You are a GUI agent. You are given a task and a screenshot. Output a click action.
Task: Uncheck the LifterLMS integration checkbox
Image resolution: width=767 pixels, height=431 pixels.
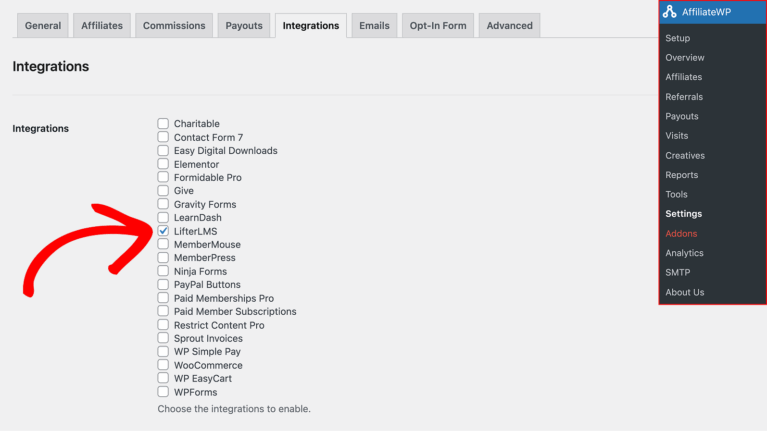[163, 231]
